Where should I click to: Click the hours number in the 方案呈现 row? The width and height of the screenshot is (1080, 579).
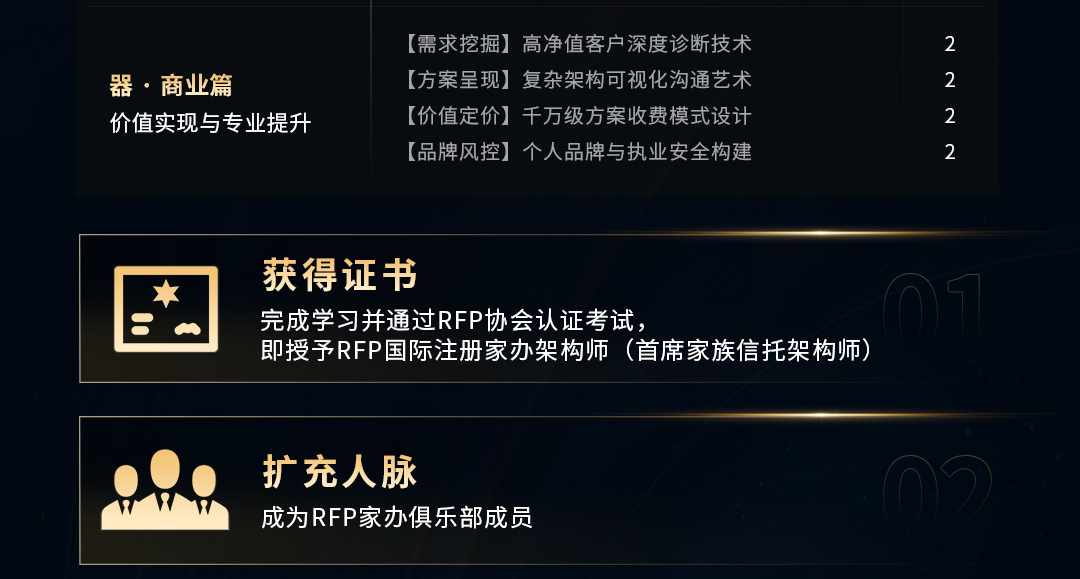click(x=950, y=80)
